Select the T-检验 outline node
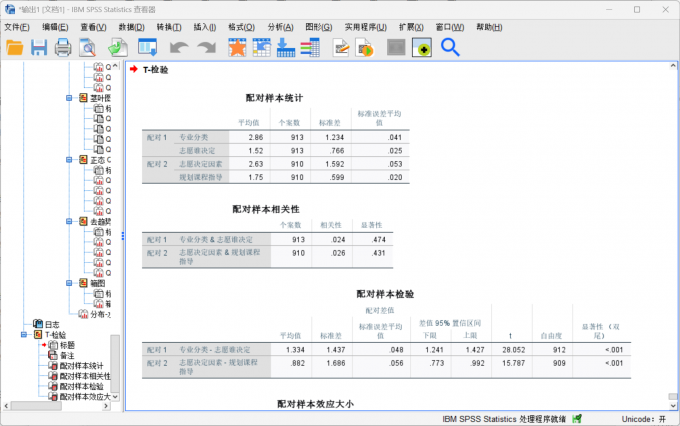680x426 pixels. (x=55, y=334)
